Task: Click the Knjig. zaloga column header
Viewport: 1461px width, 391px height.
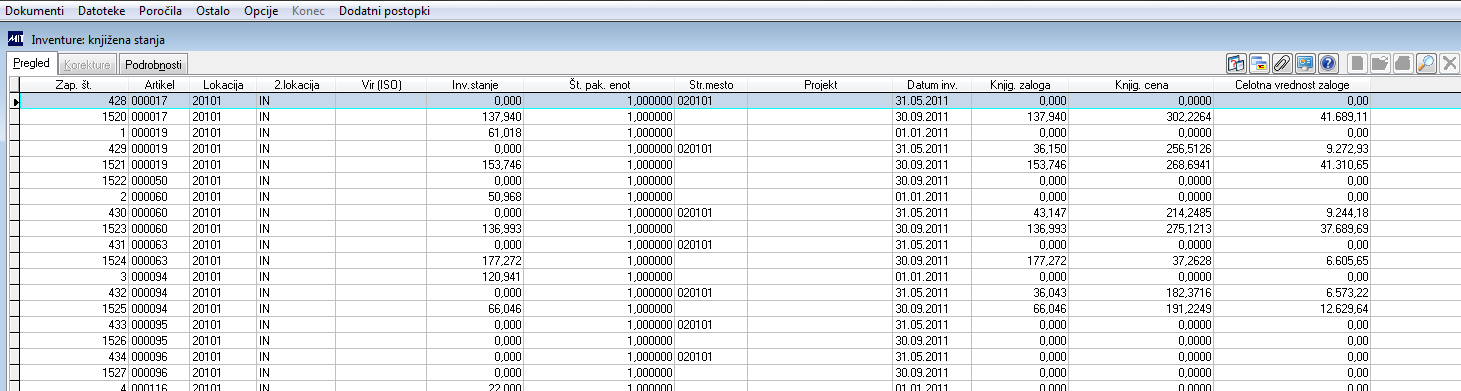Action: coord(1020,85)
